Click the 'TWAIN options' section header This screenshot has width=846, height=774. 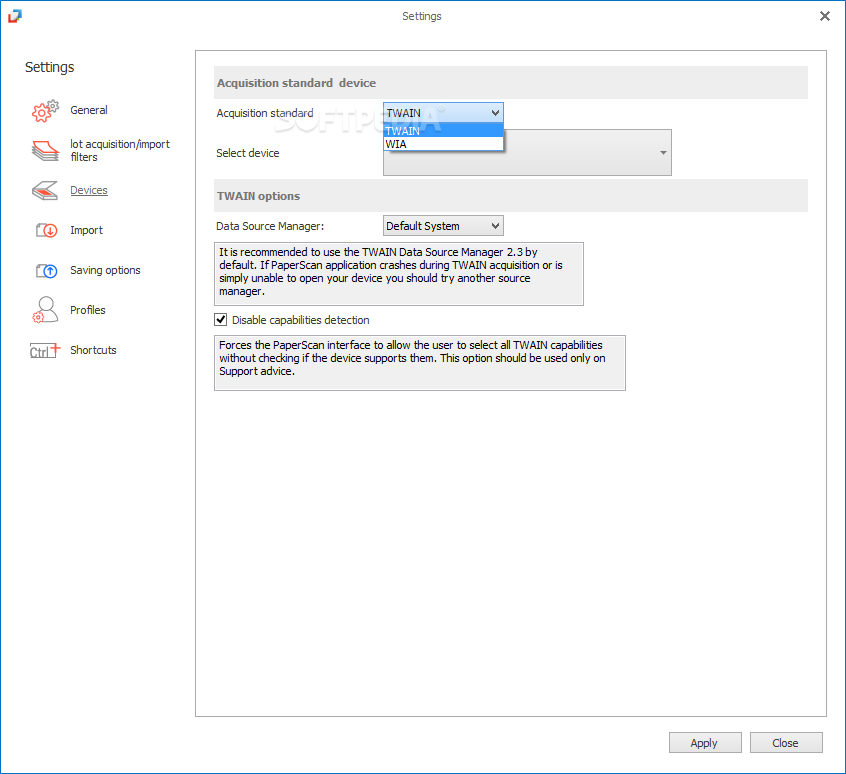click(x=258, y=196)
